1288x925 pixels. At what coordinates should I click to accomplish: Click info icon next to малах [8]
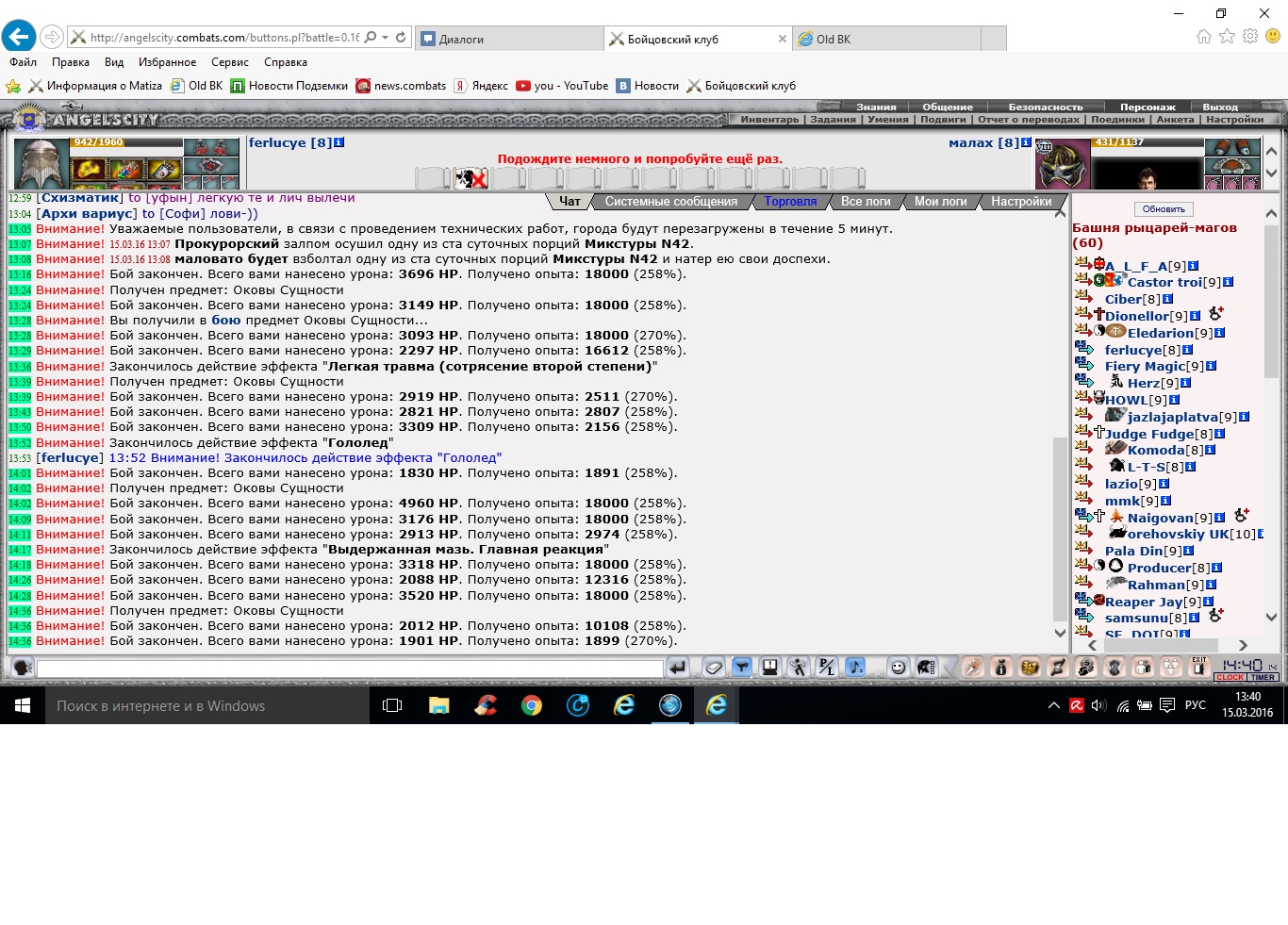pos(1026,142)
